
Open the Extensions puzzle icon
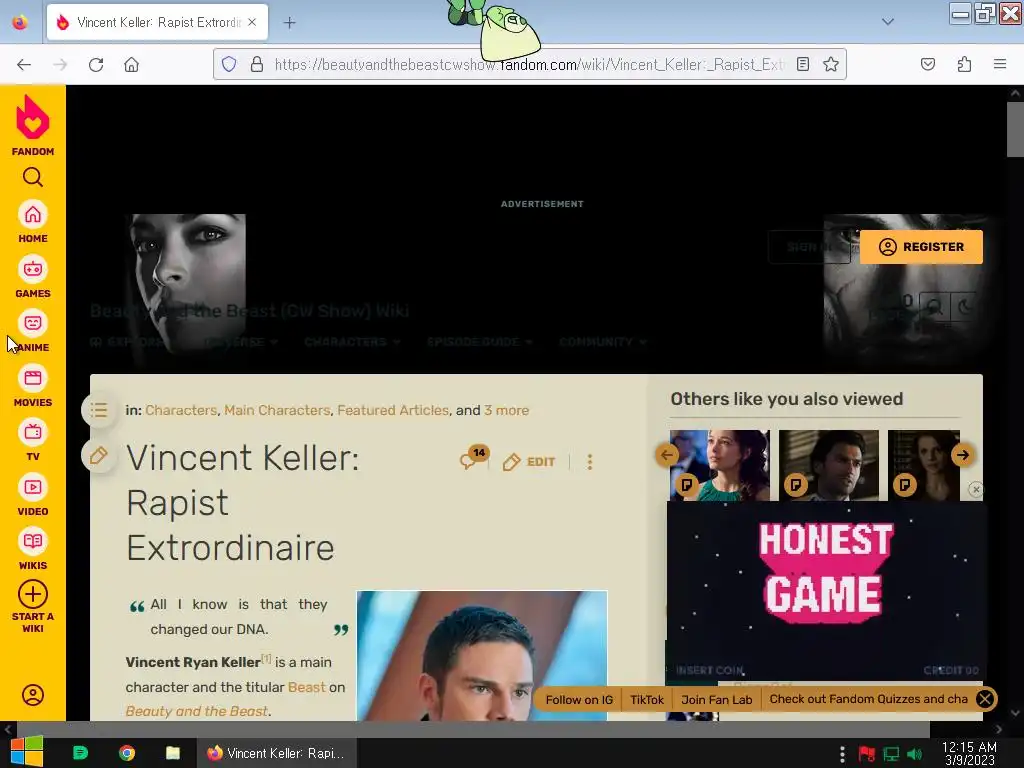point(965,64)
